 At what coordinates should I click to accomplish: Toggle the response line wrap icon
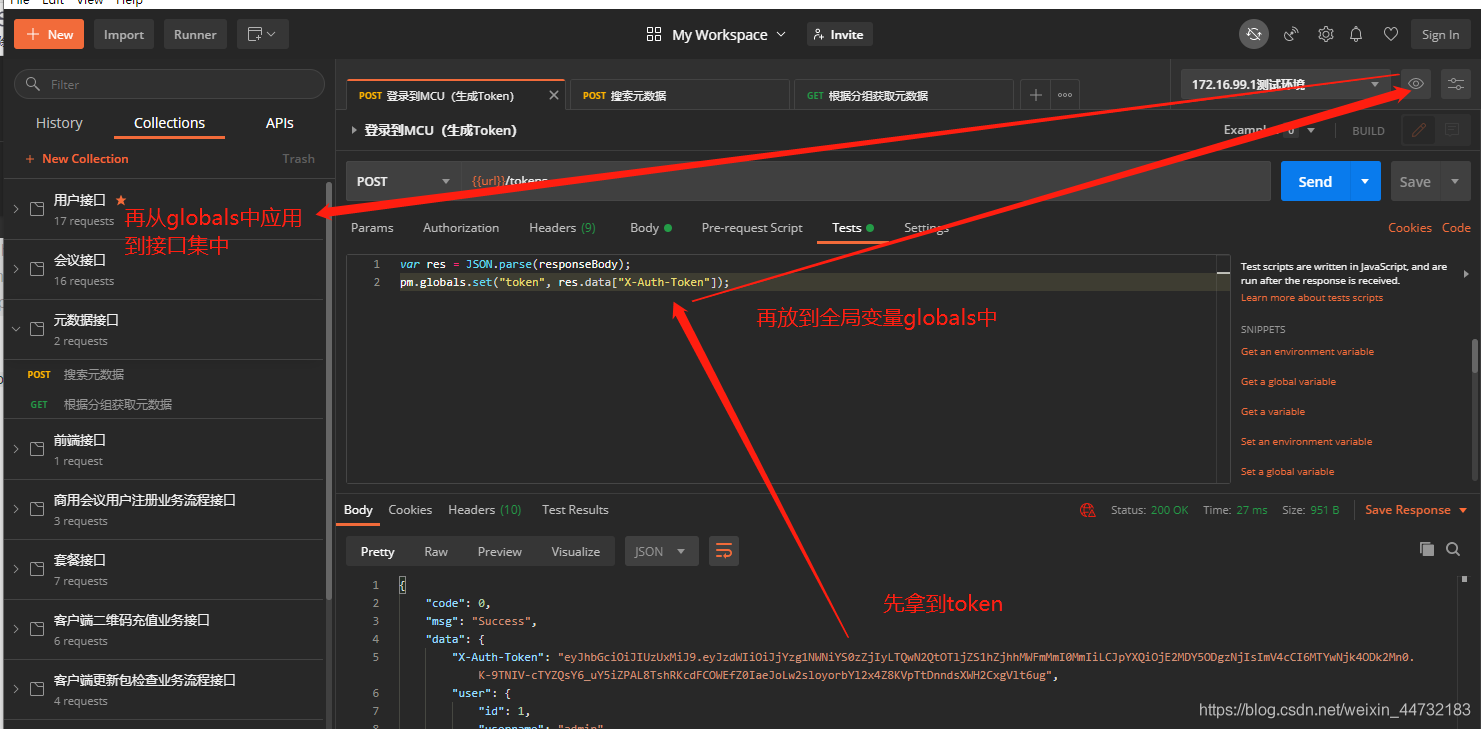click(x=724, y=551)
